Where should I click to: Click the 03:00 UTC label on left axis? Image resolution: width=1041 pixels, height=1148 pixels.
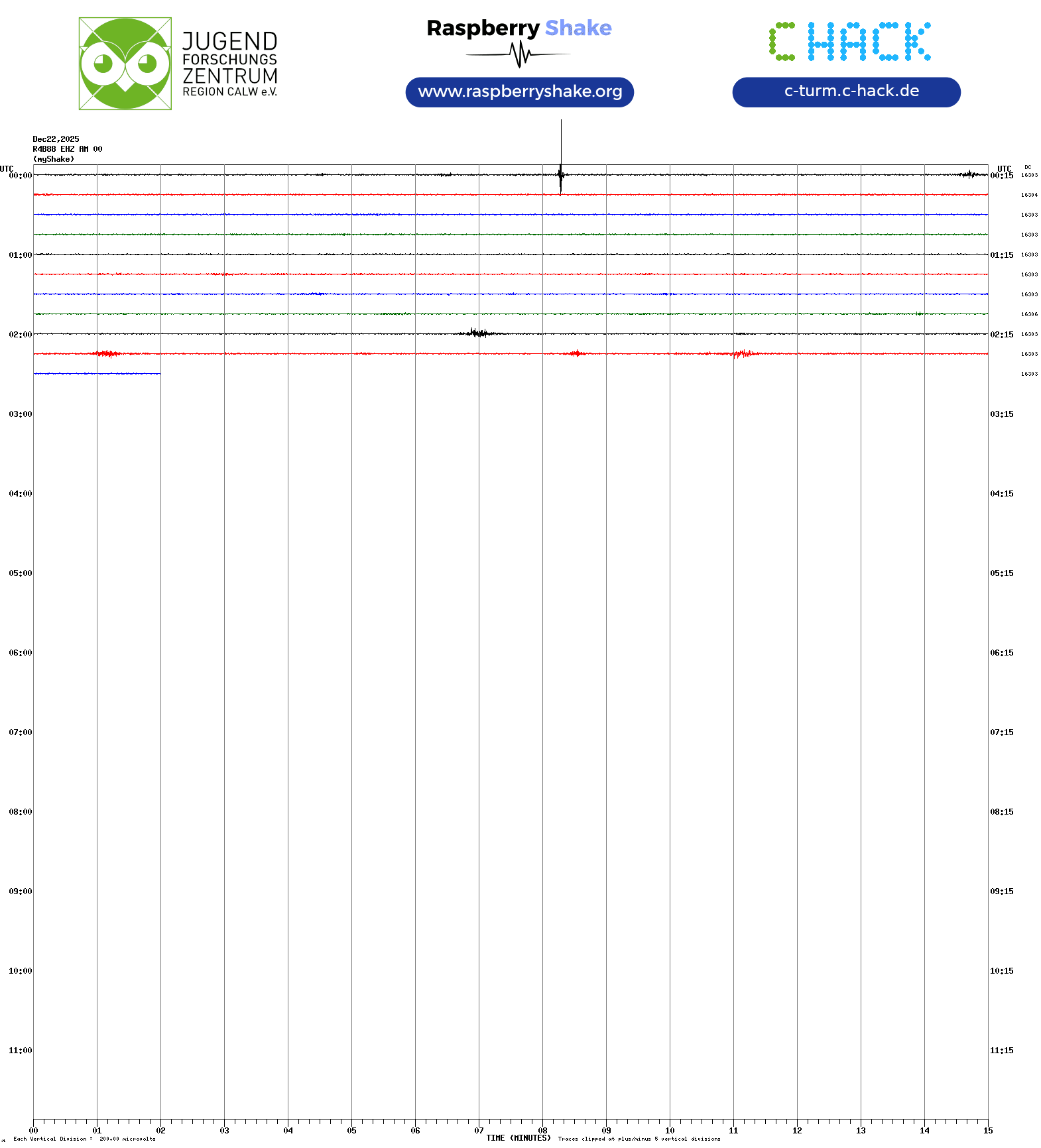pyautogui.click(x=20, y=414)
